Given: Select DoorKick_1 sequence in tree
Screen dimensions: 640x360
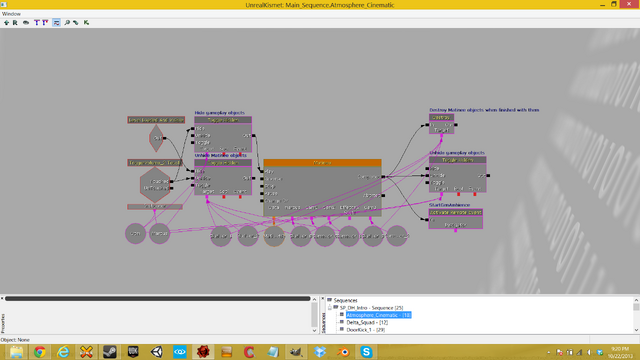Looking at the screenshot, I should (x=365, y=330).
